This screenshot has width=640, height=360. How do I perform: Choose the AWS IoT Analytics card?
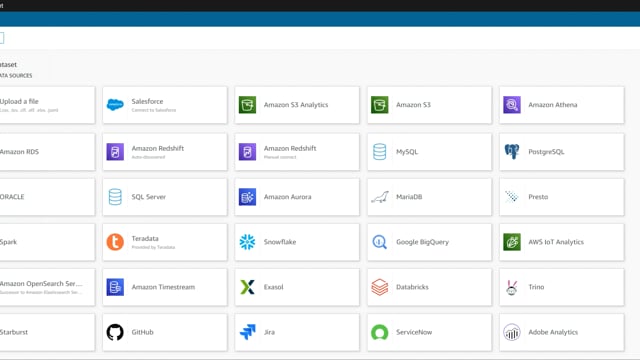tap(562, 242)
